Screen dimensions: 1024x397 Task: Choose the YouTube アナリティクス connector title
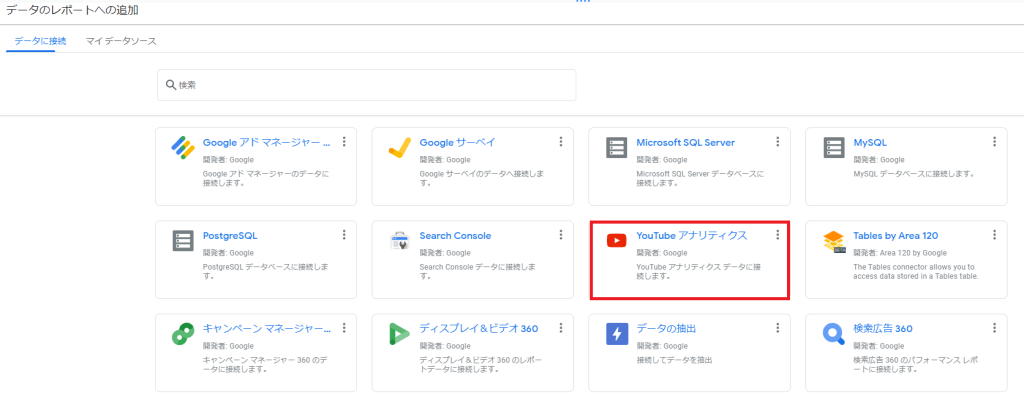pyautogui.click(x=692, y=235)
